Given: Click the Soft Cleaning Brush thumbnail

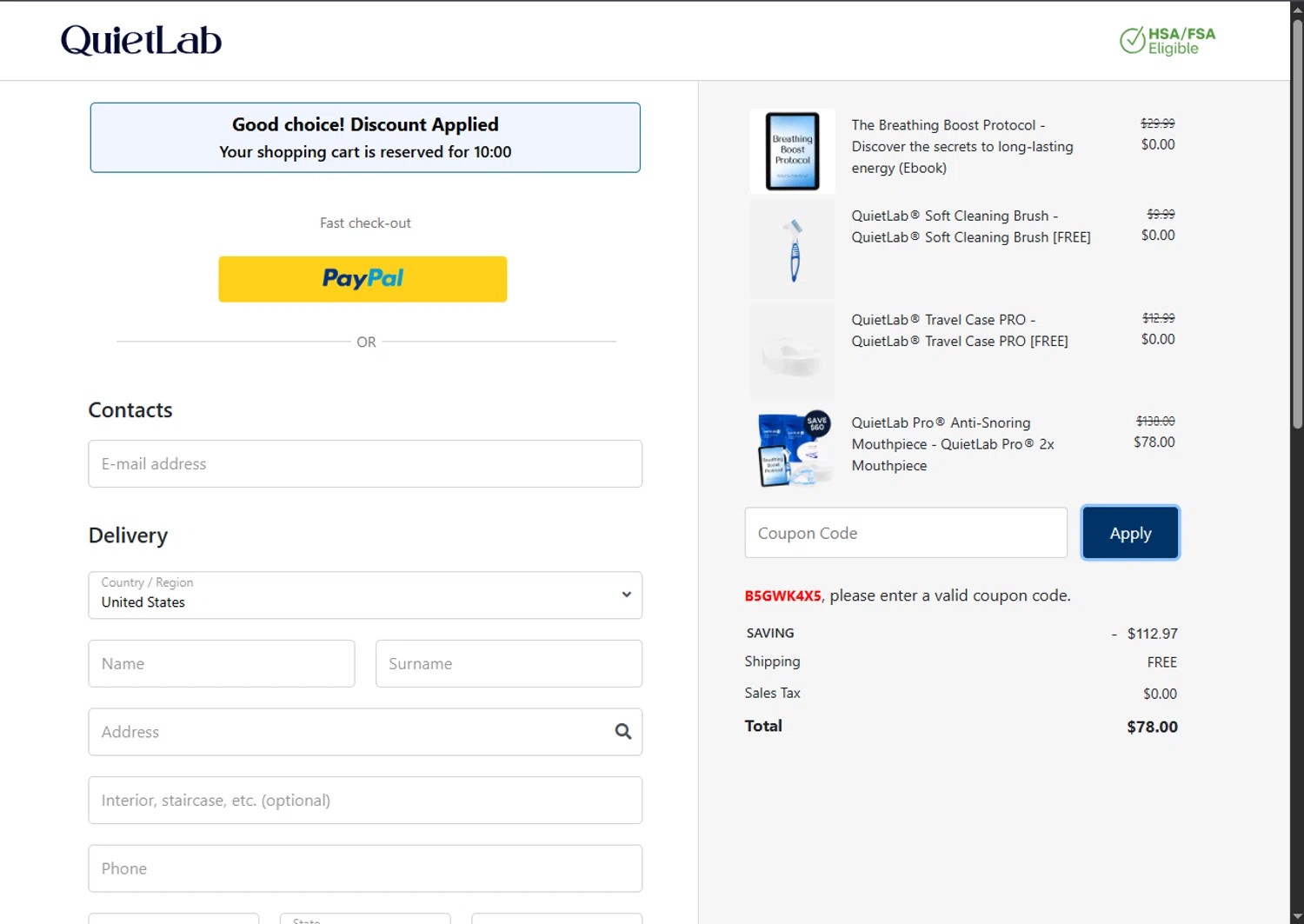Looking at the screenshot, I should pos(792,250).
